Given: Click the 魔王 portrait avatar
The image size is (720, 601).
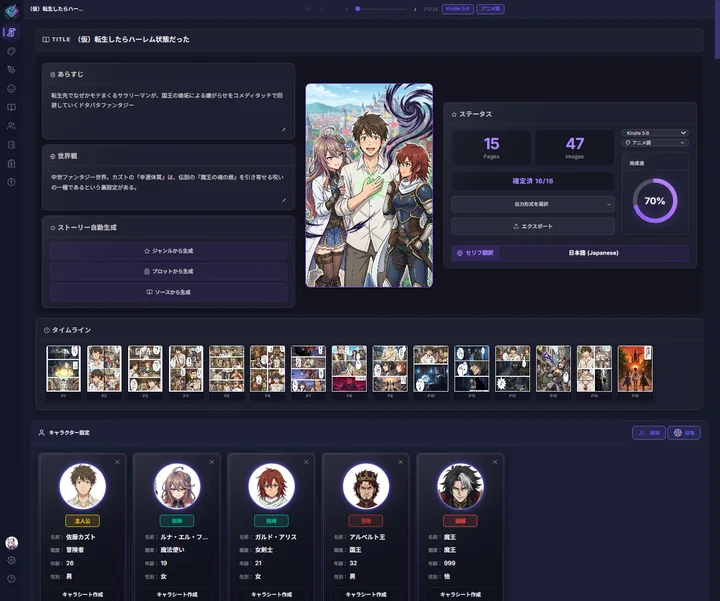Looking at the screenshot, I should [461, 486].
